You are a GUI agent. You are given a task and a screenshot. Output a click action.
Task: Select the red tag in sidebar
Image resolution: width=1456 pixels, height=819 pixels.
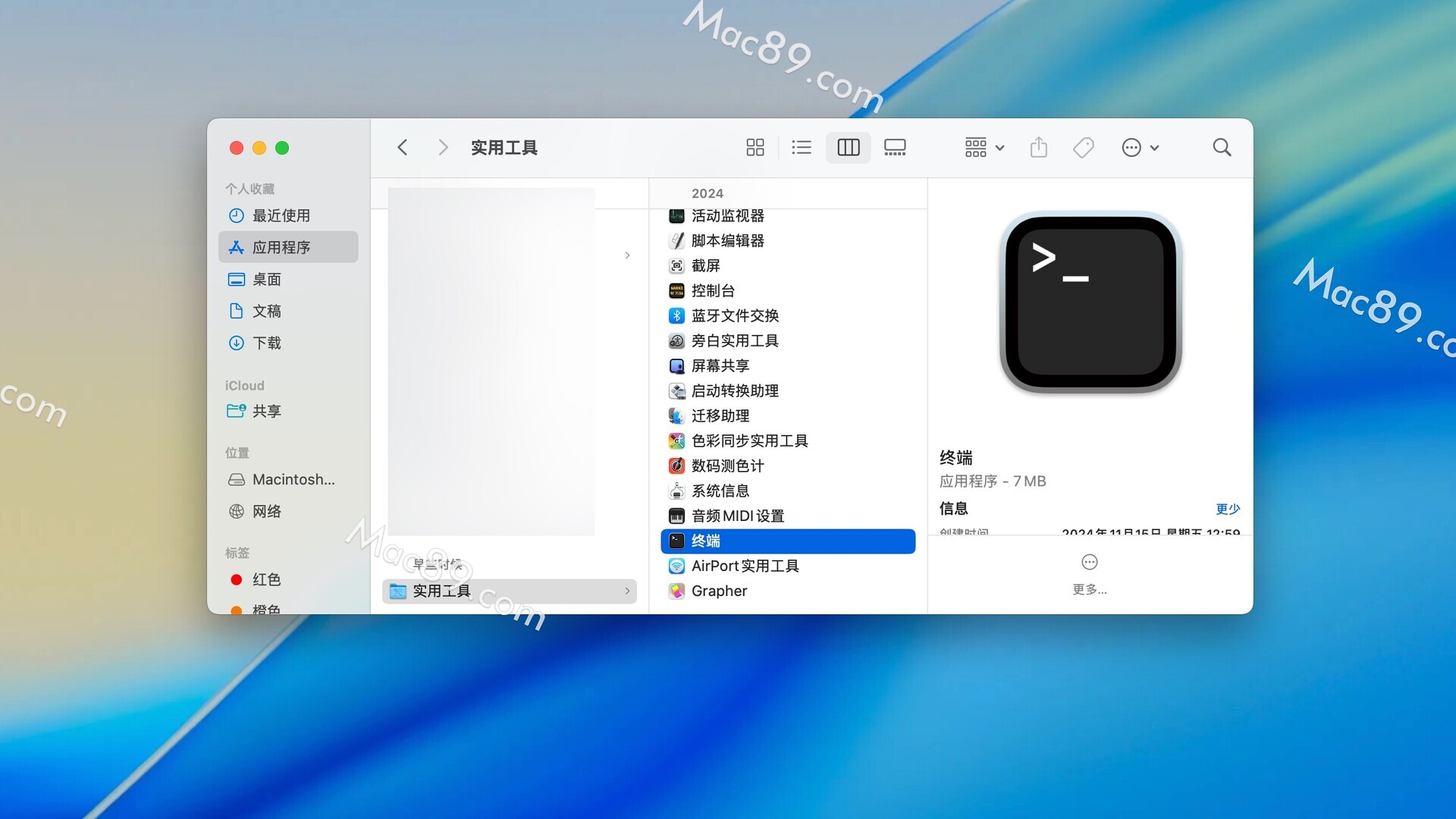pyautogui.click(x=265, y=579)
